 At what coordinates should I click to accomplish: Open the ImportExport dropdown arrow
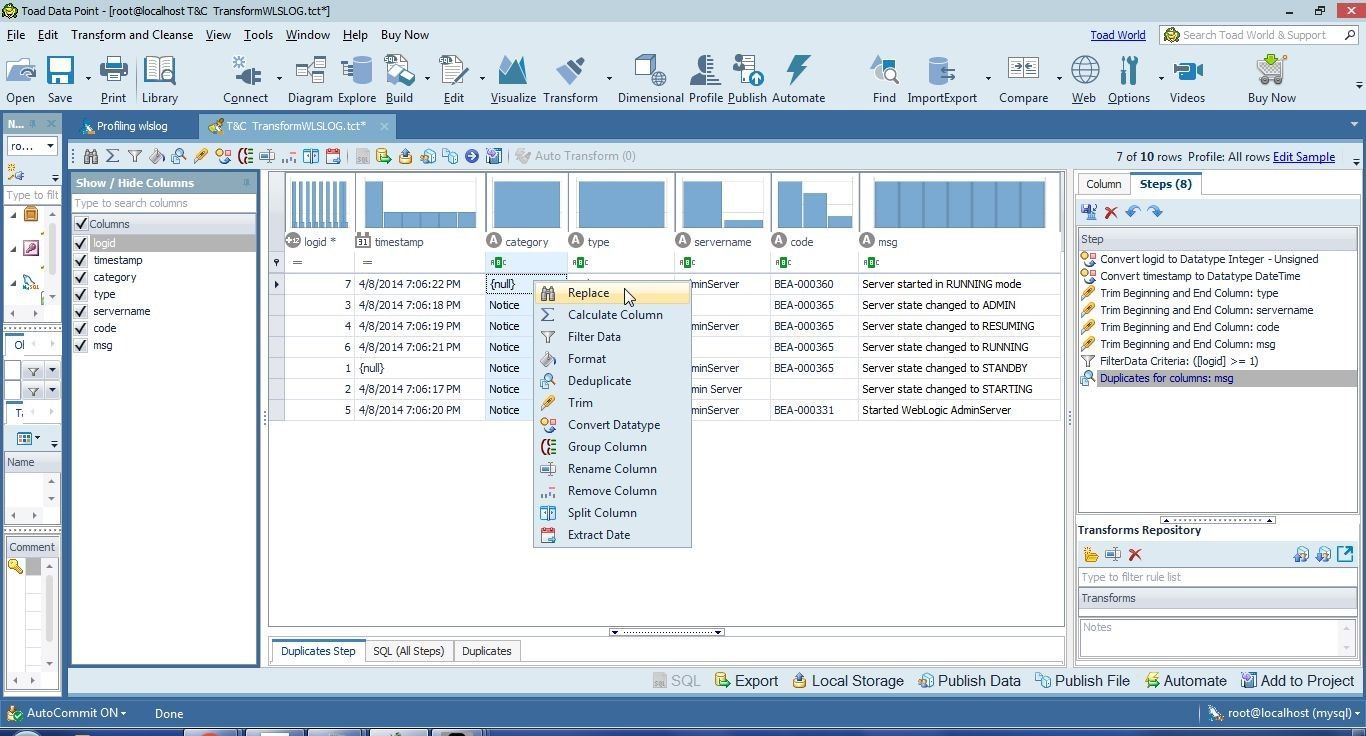[x=988, y=78]
